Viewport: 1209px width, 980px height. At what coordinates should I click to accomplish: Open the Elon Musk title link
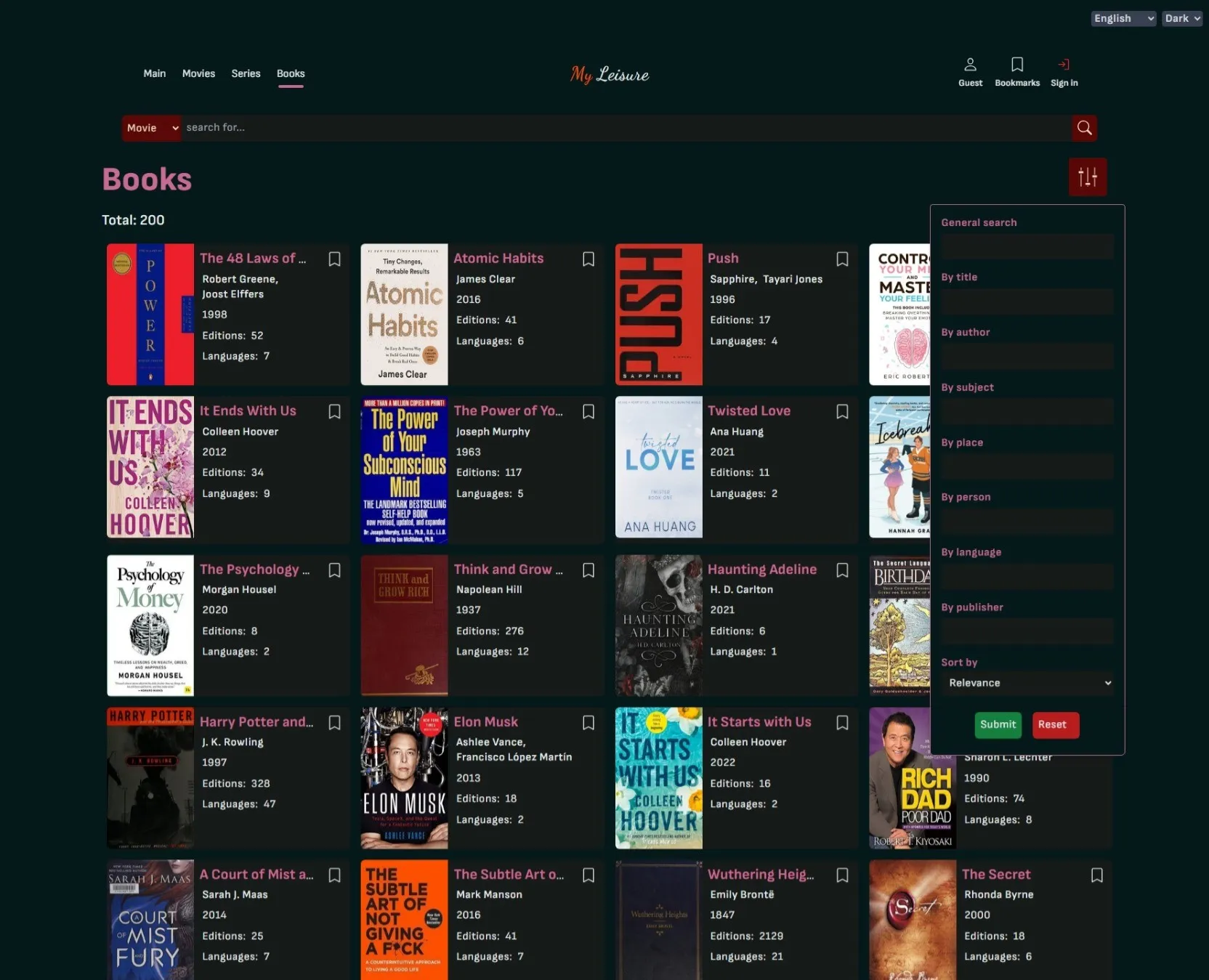(486, 721)
